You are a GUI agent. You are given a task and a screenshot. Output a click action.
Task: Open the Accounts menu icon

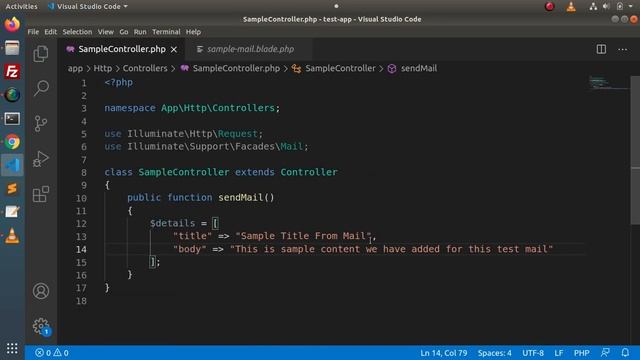(41, 291)
